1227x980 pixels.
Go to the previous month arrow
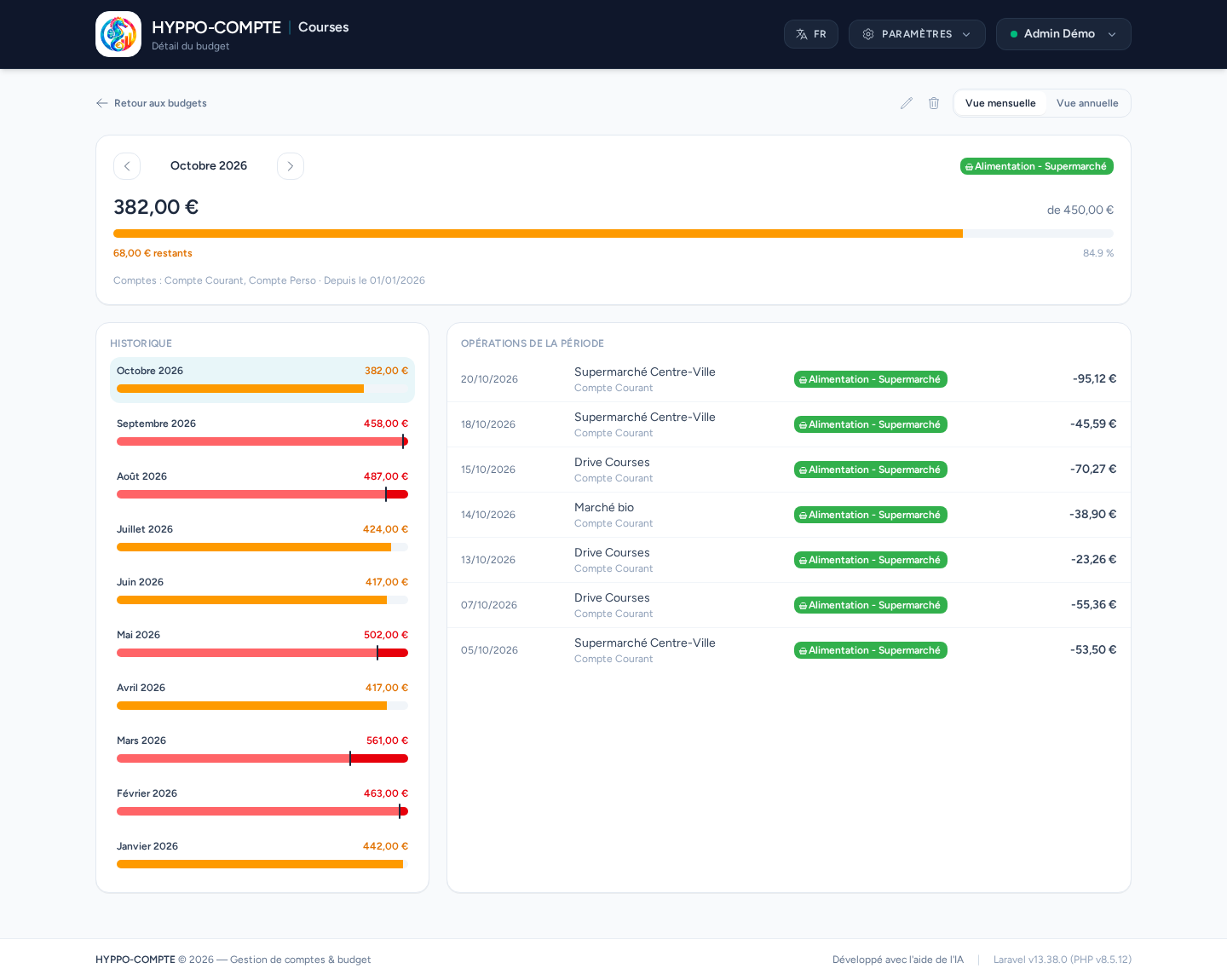point(127,166)
